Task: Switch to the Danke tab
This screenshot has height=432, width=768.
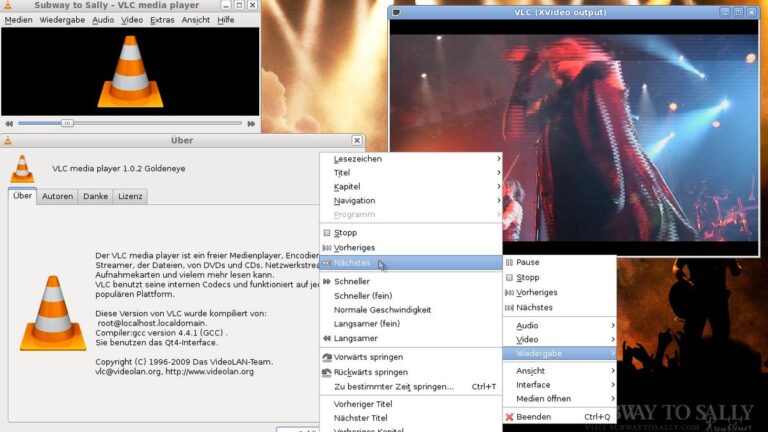Action: coord(95,196)
